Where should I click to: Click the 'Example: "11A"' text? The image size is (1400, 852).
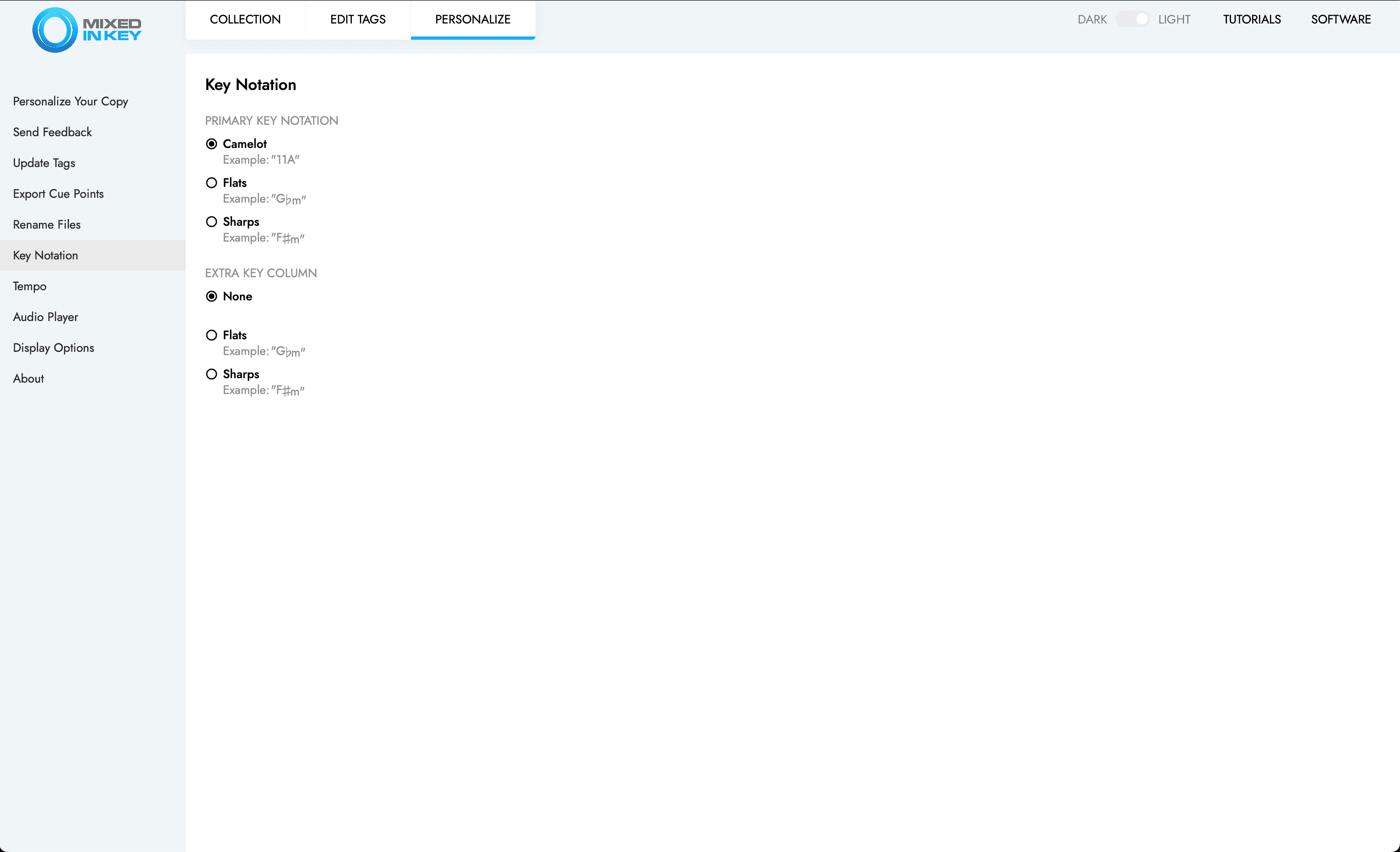(x=261, y=160)
